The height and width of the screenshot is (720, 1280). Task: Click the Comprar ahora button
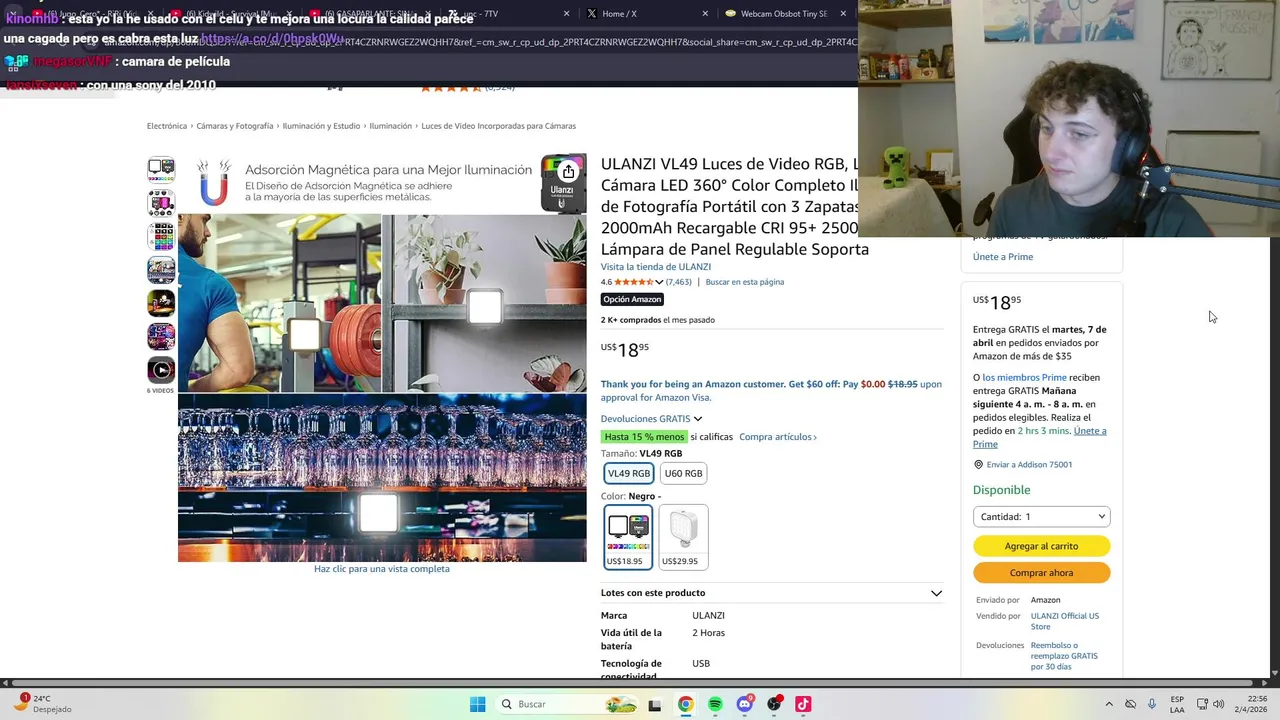click(1041, 573)
